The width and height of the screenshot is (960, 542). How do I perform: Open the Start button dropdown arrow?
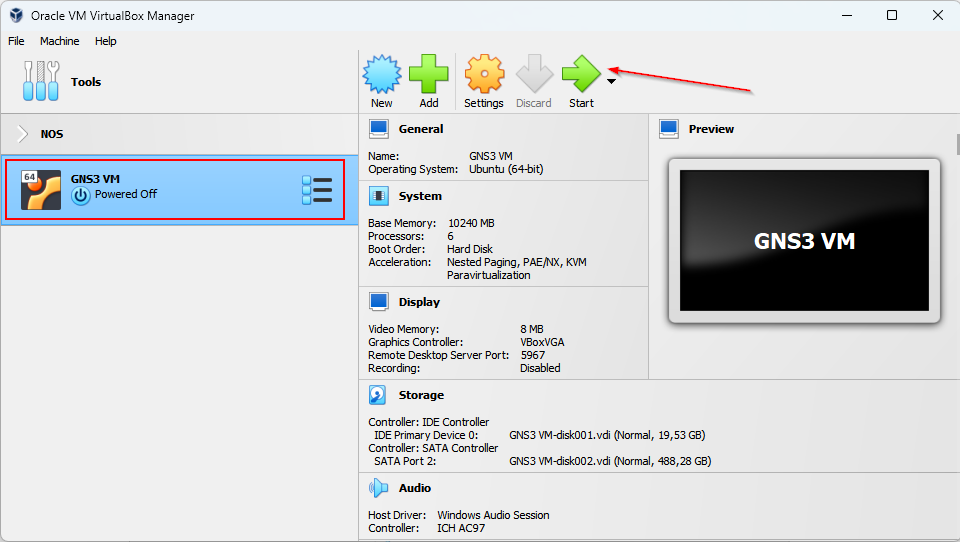click(611, 82)
